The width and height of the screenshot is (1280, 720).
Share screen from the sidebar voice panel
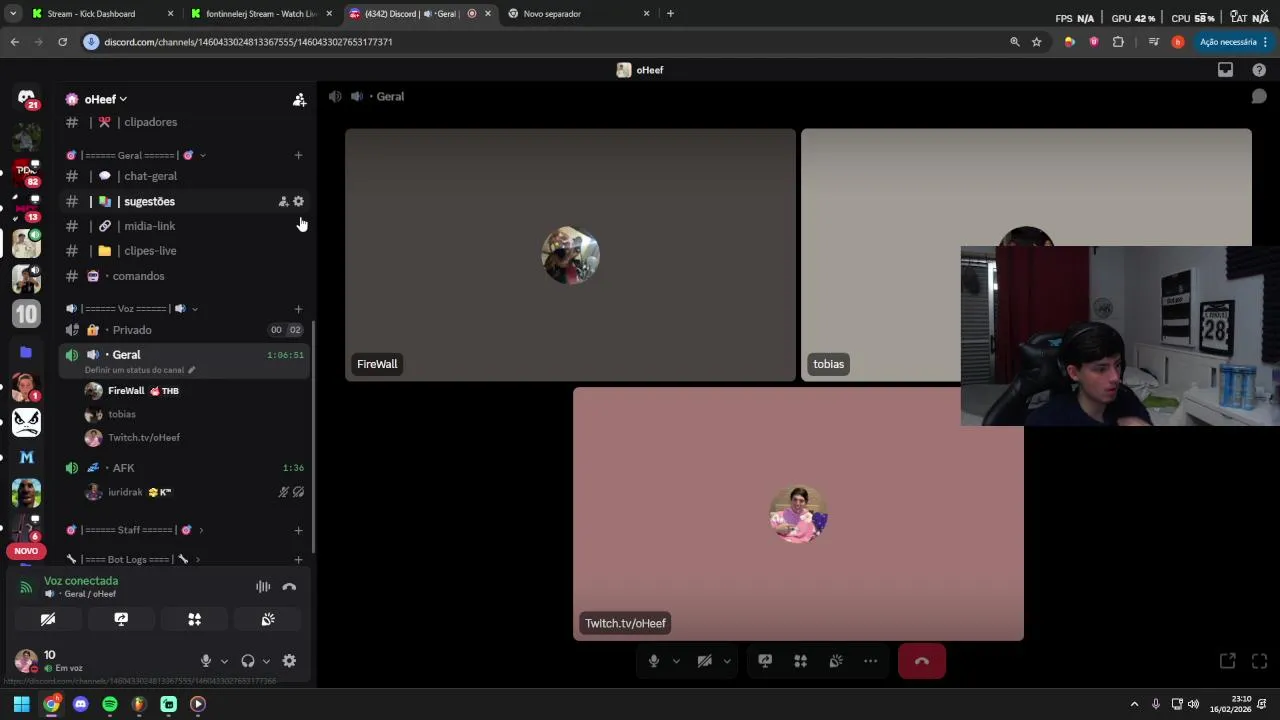(121, 620)
